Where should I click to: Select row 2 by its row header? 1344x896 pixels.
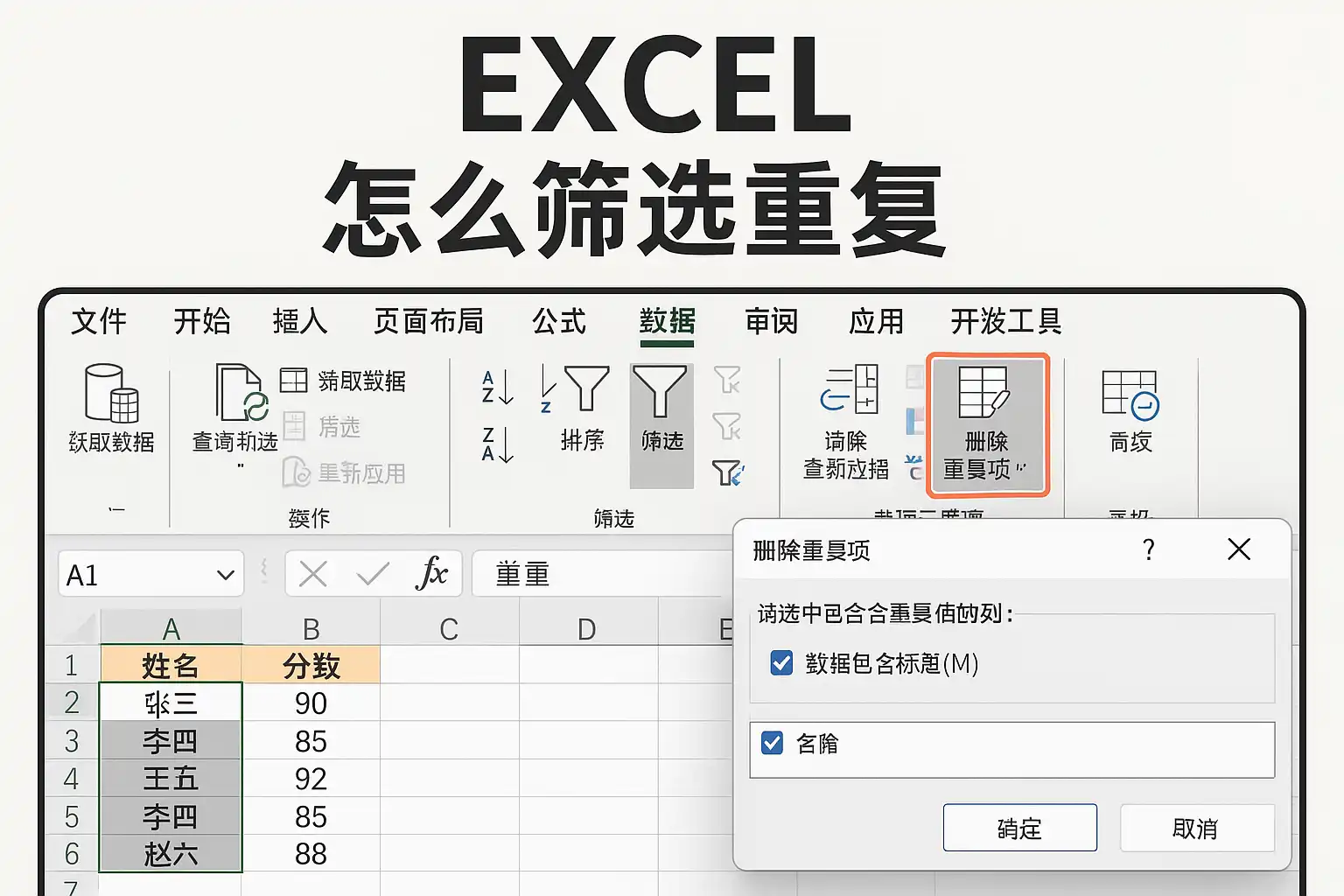click(x=72, y=703)
